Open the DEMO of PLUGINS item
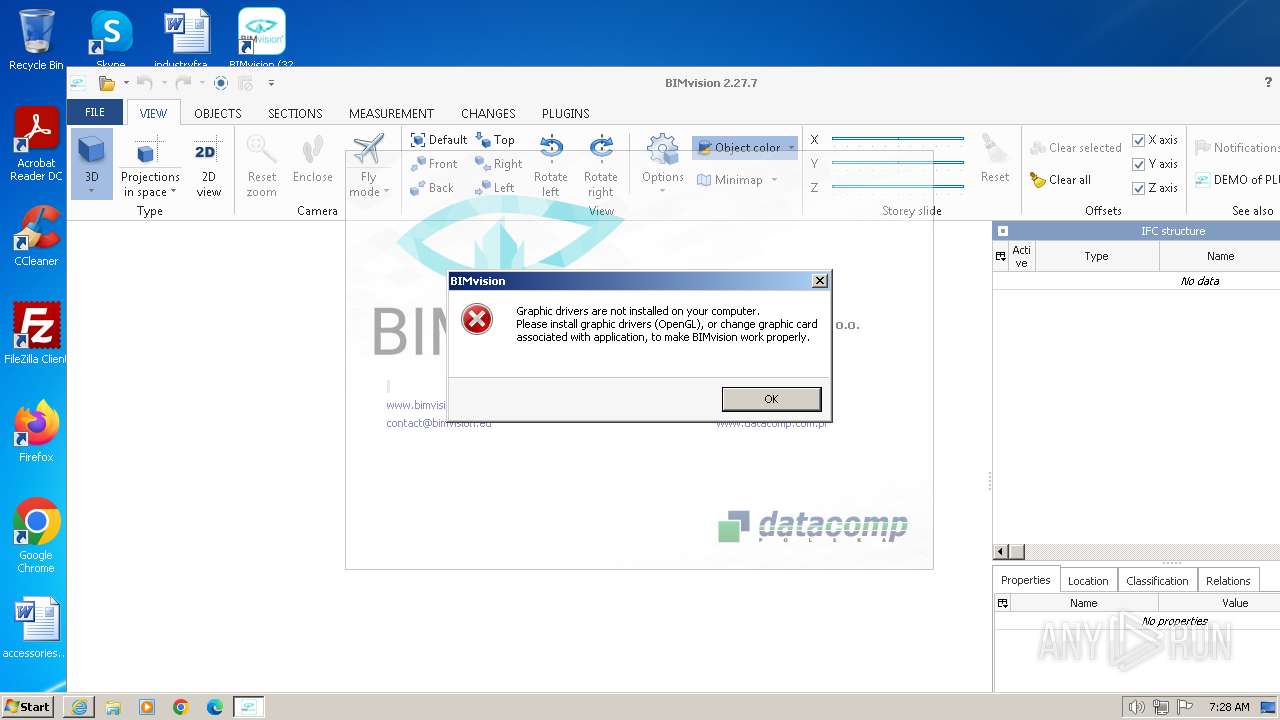This screenshot has width=1280, height=720. (x=1237, y=180)
